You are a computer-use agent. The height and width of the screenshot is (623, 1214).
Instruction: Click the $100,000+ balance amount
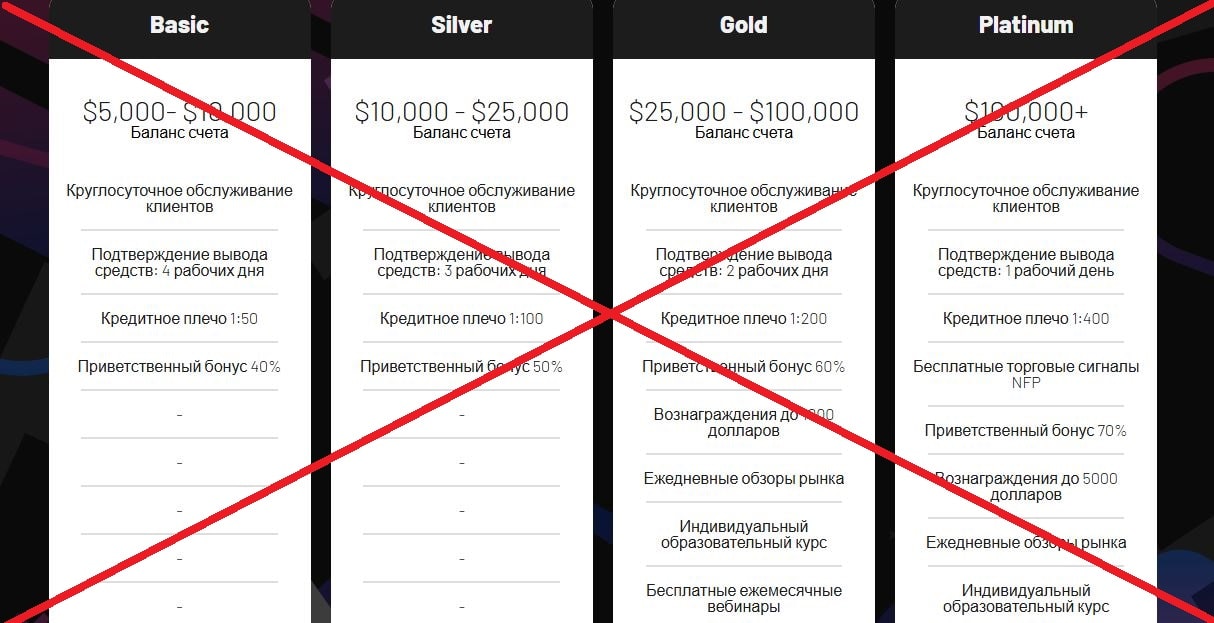[1025, 111]
